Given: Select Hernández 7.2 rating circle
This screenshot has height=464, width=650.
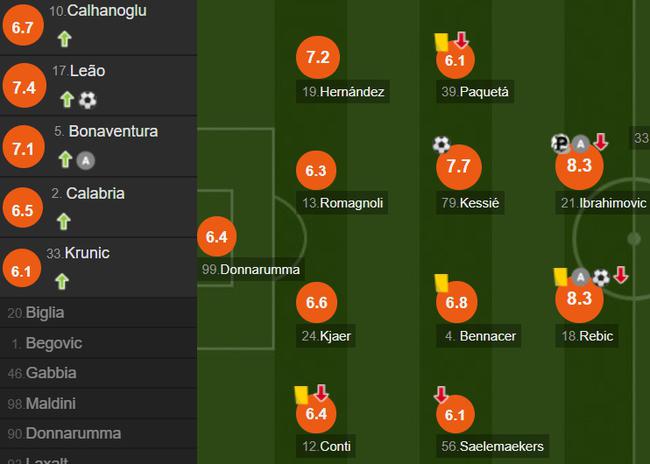Looking at the screenshot, I should [318, 57].
